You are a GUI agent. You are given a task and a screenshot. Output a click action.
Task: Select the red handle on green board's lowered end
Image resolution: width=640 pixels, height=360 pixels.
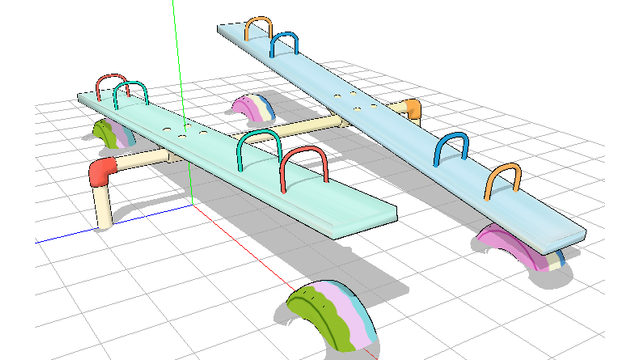click(x=304, y=169)
